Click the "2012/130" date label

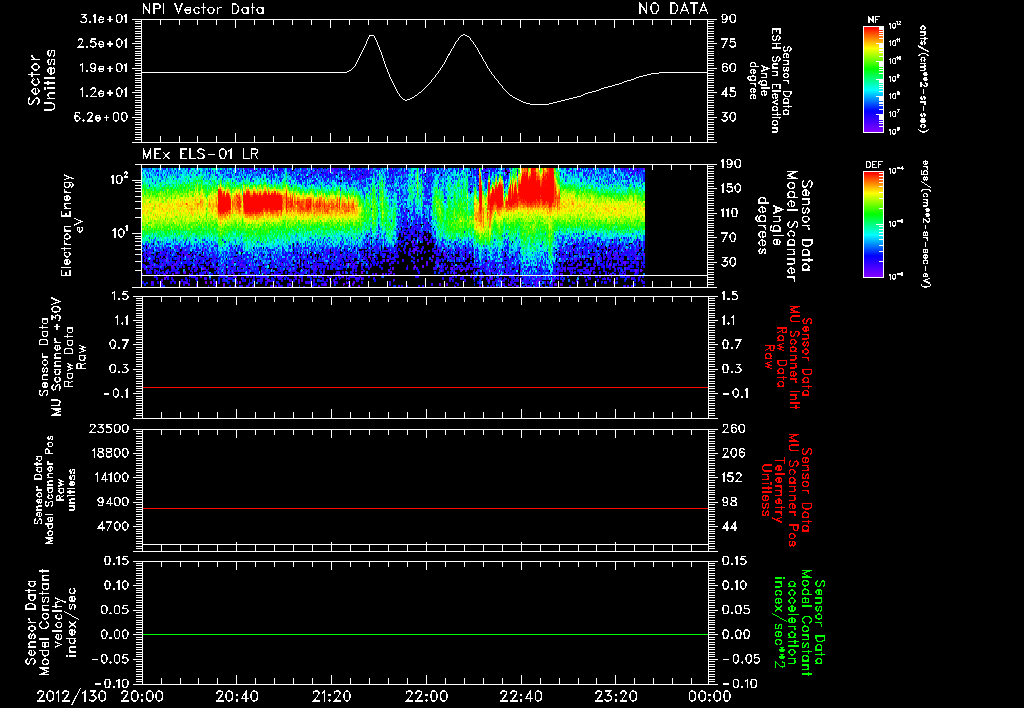71,696
